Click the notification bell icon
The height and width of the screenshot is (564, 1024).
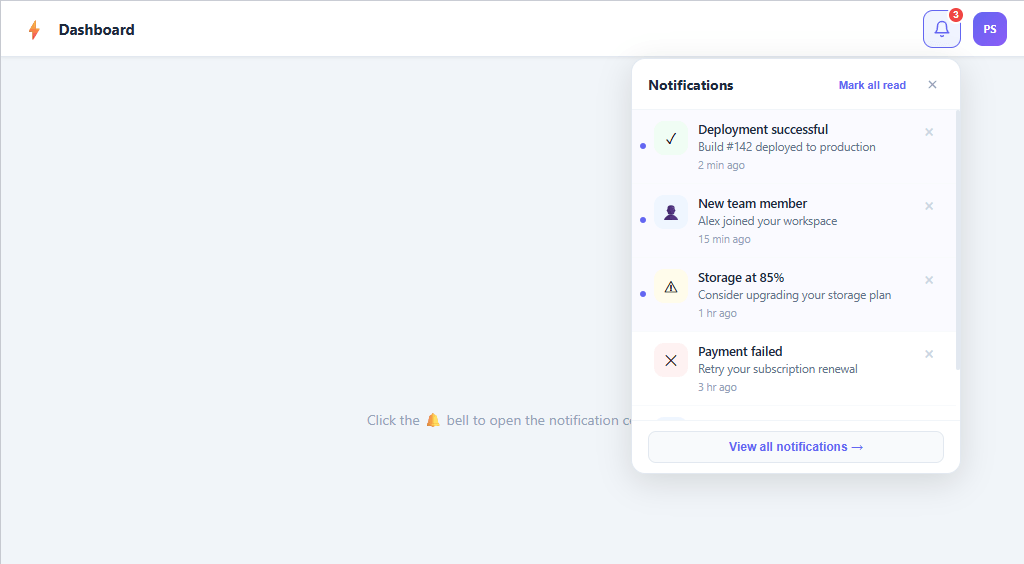(941, 29)
